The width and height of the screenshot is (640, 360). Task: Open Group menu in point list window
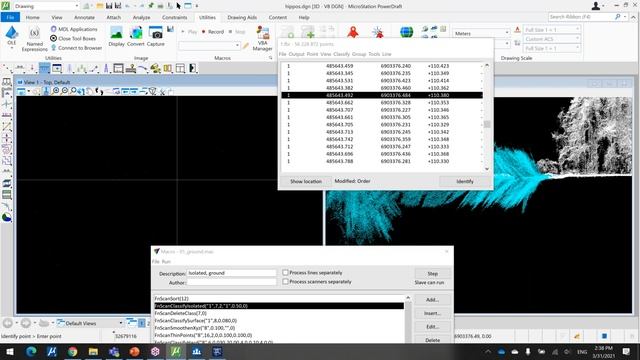359,54
